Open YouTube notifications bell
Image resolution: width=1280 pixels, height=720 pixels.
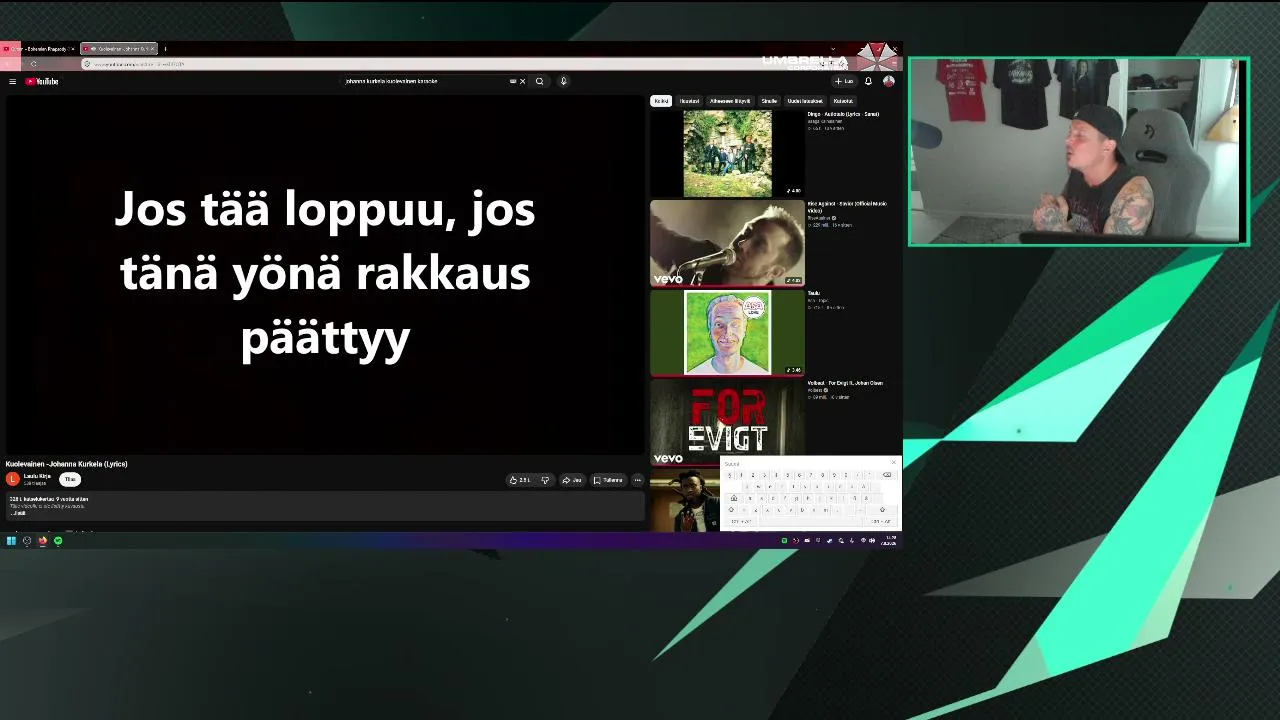[x=868, y=81]
